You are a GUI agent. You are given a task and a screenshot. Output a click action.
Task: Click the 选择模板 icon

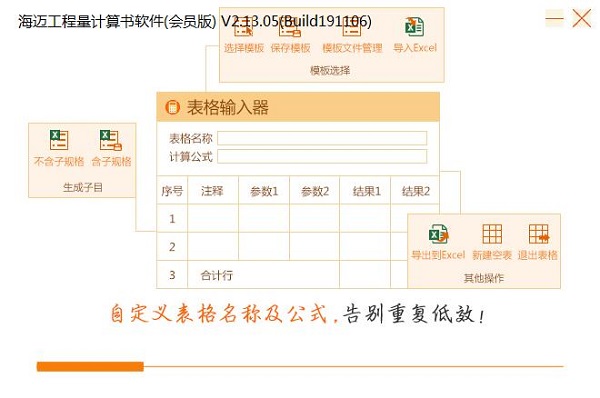[243, 28]
